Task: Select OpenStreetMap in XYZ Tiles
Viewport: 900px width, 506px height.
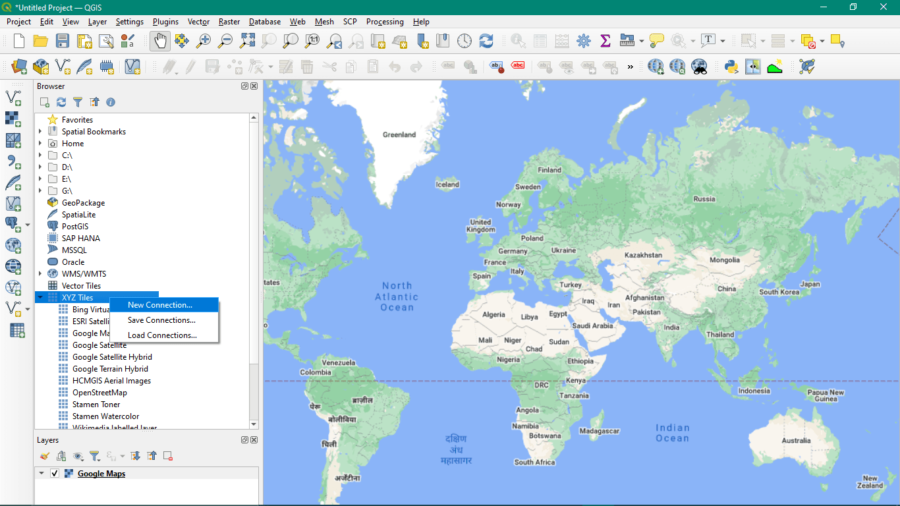Action: (99, 392)
